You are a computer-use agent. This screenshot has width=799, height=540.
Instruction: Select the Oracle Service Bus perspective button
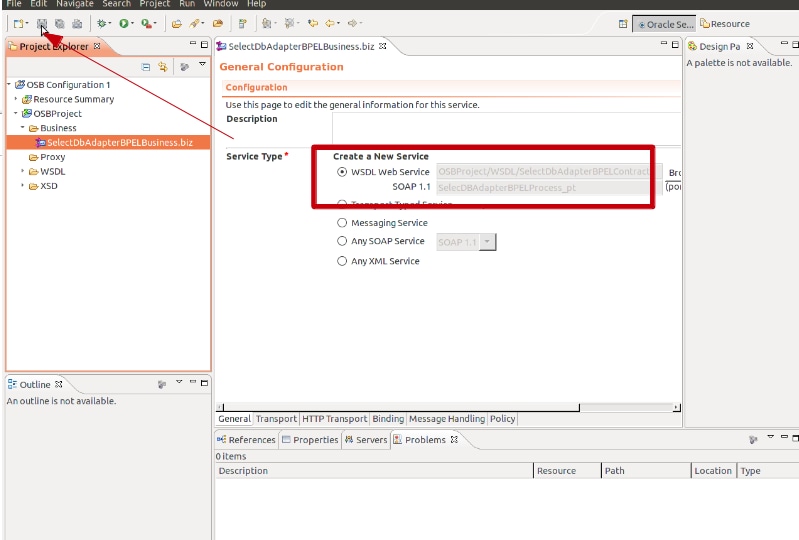pyautogui.click(x=664, y=24)
